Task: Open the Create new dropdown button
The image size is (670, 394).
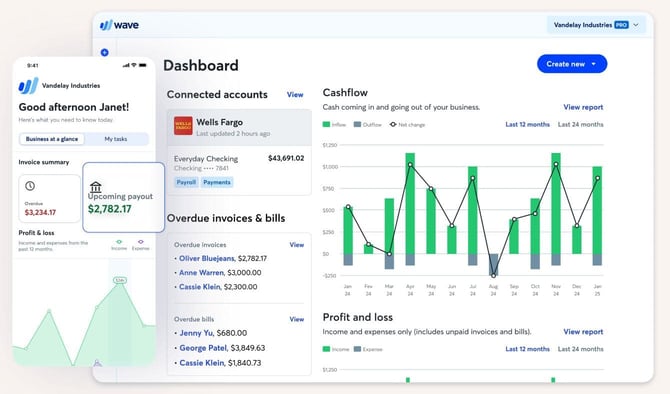Action: click(572, 64)
